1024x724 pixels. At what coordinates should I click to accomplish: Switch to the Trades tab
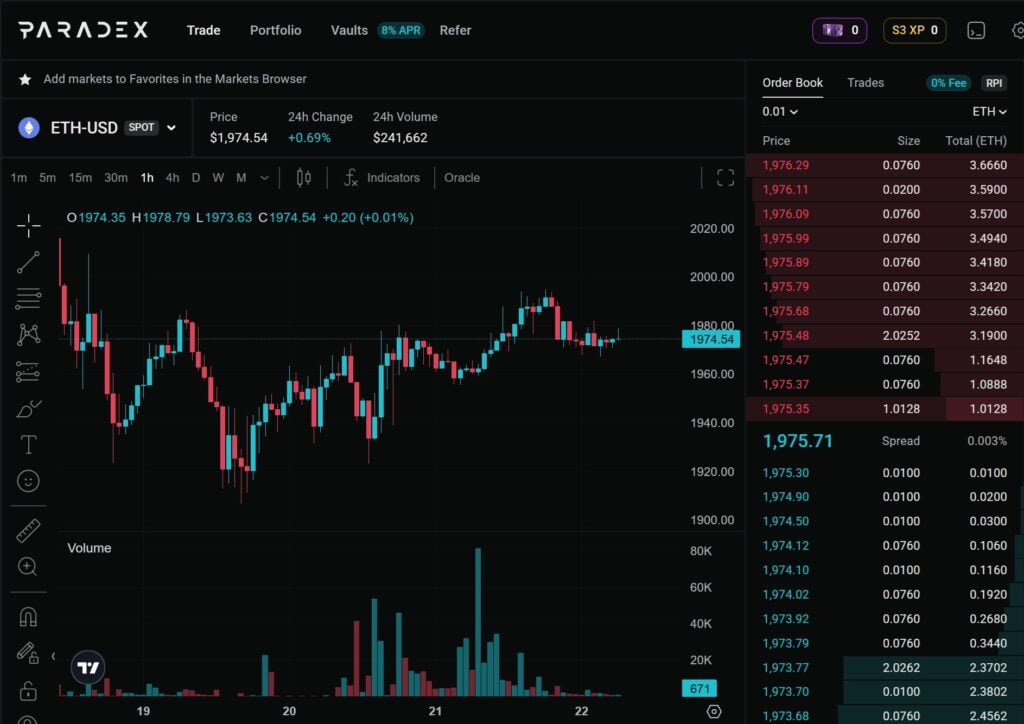[x=865, y=83]
